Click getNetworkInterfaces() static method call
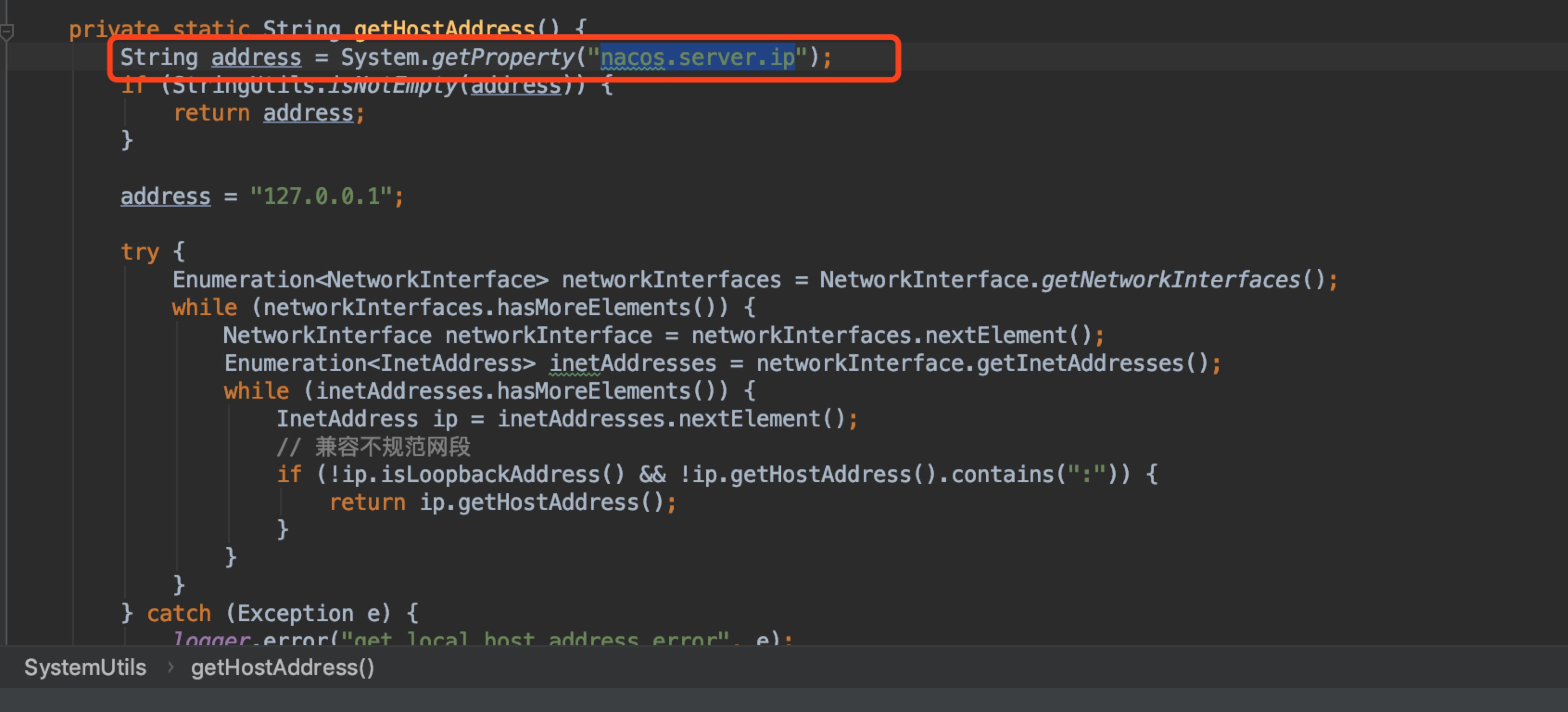This screenshot has height=712, width=1568. pos(1170,280)
